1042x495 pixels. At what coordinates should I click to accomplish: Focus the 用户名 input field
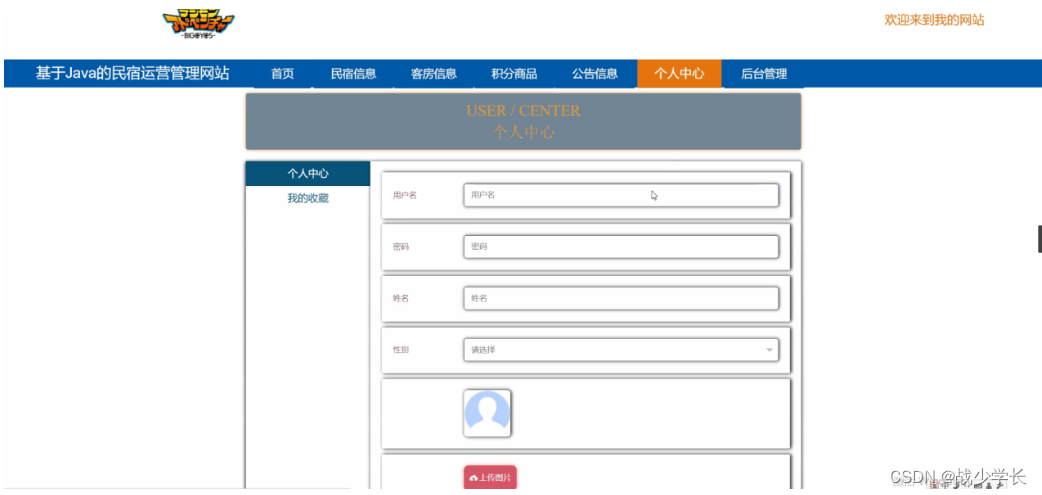[x=621, y=195]
